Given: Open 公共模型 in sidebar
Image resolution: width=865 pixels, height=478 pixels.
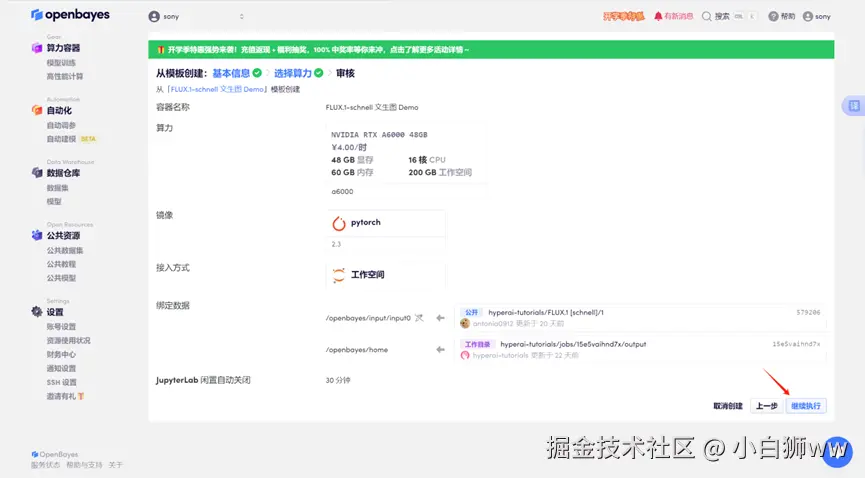Looking at the screenshot, I should pyautogui.click(x=61, y=278).
